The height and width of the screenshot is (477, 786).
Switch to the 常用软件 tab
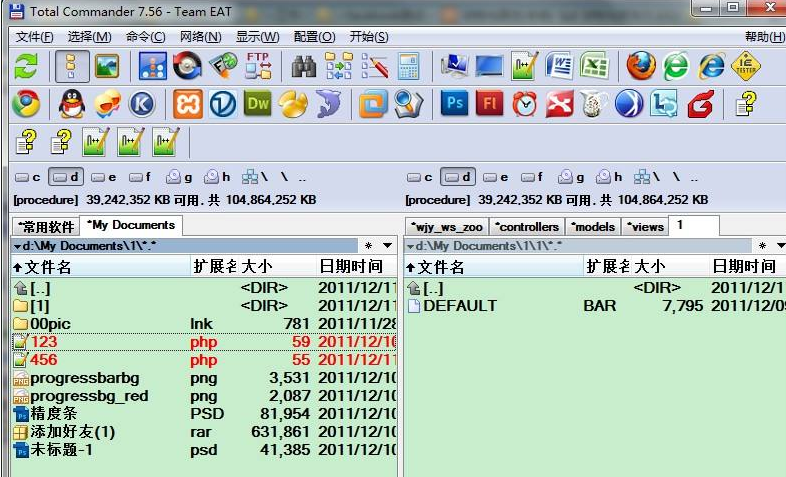point(46,226)
